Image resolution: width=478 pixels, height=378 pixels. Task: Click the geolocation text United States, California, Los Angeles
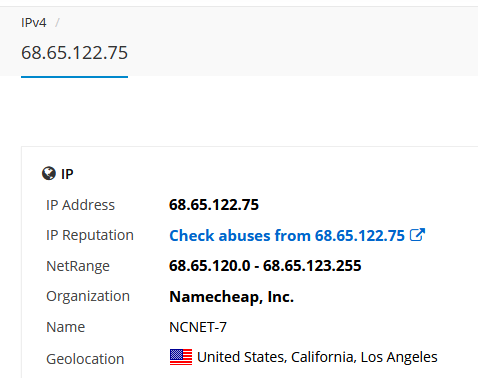click(x=317, y=357)
